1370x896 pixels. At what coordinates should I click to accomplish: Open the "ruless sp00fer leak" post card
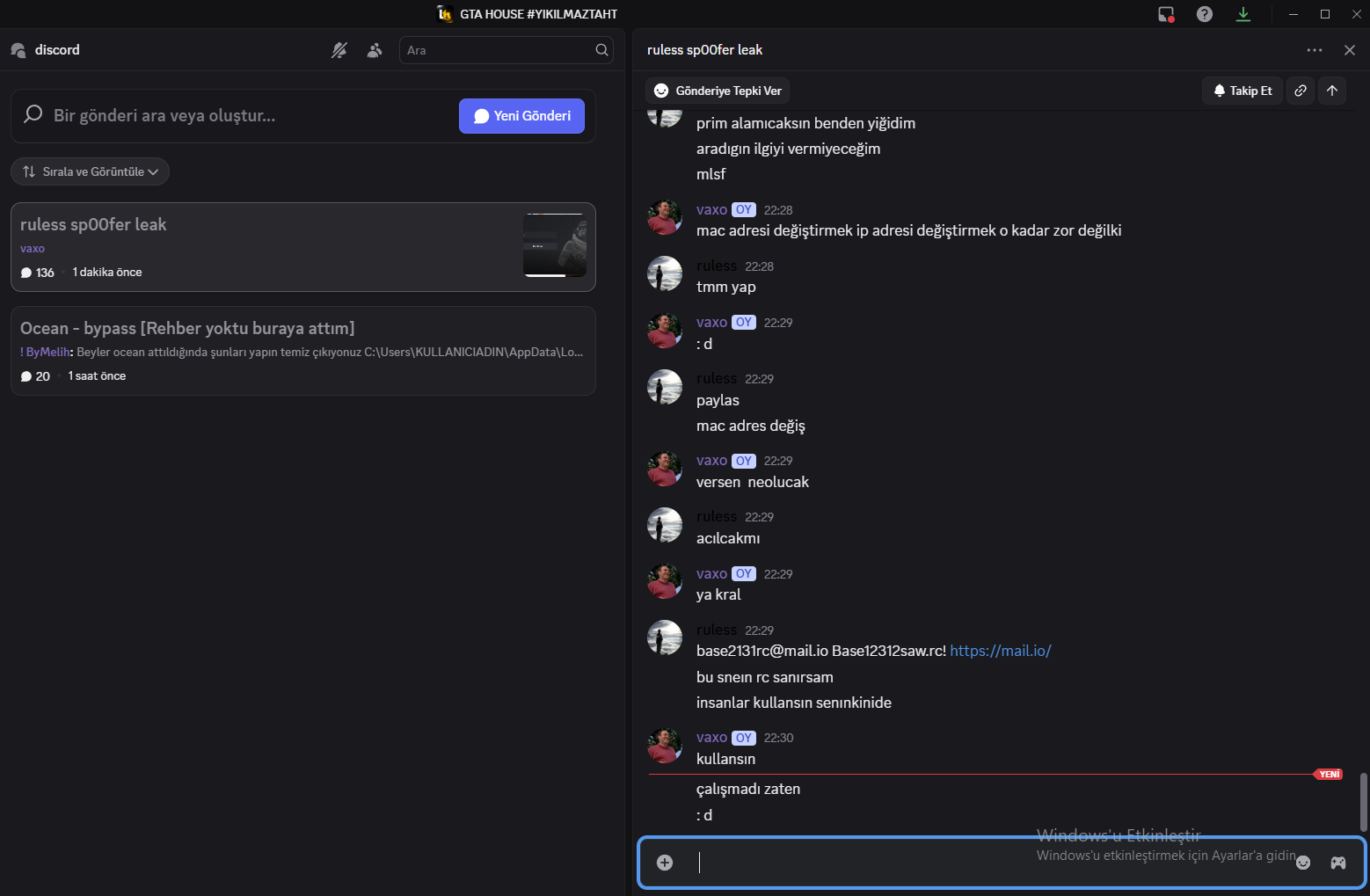[x=303, y=247]
